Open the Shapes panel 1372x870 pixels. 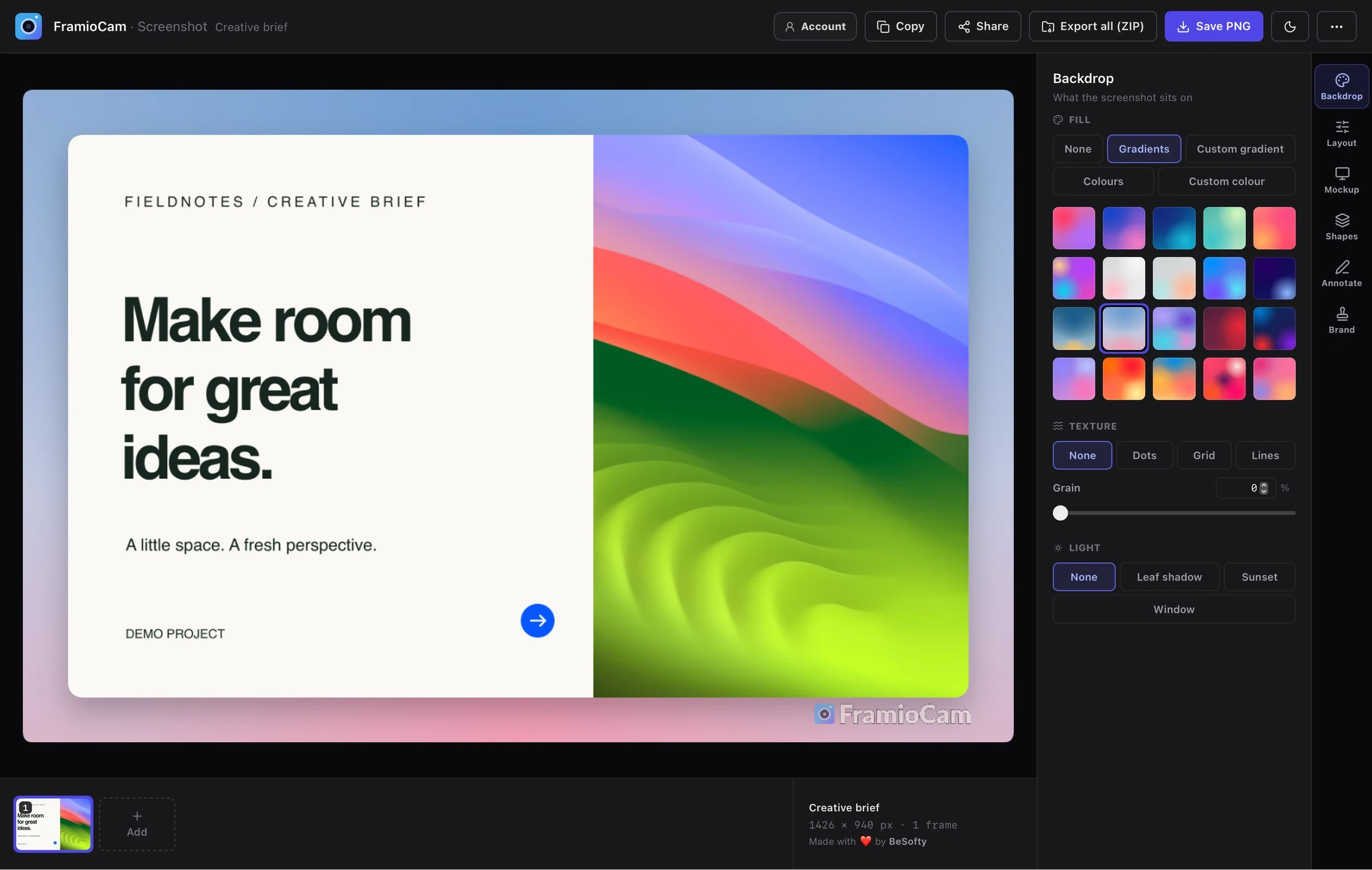(x=1341, y=227)
